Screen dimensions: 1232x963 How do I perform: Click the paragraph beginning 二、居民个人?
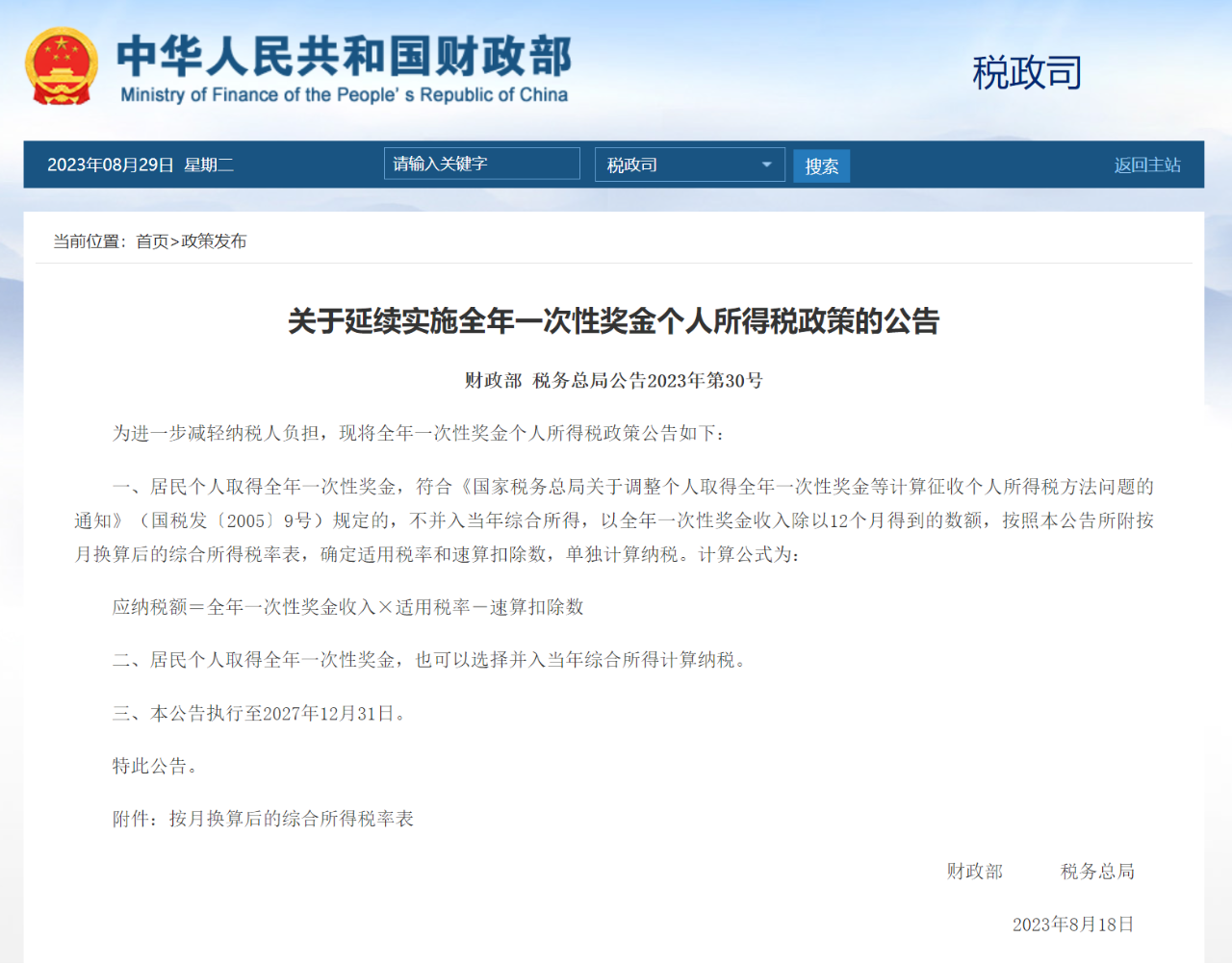[x=429, y=660]
